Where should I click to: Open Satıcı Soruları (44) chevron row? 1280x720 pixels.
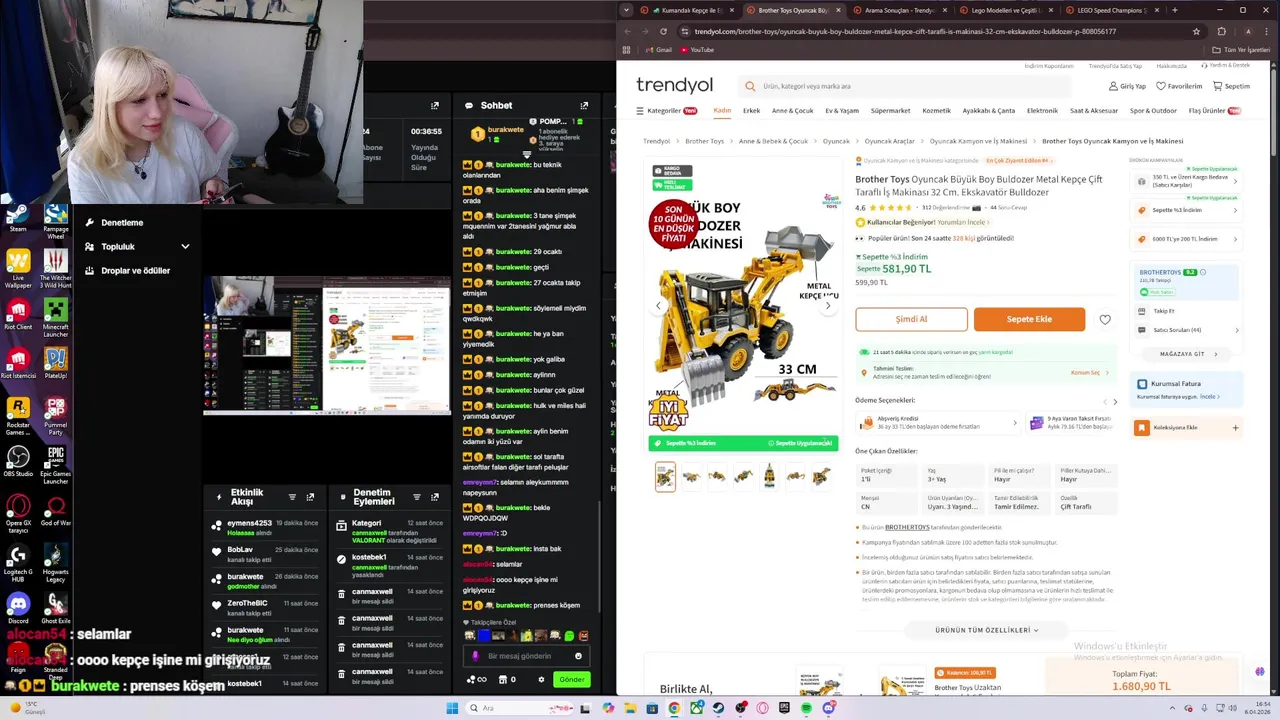coord(1188,330)
